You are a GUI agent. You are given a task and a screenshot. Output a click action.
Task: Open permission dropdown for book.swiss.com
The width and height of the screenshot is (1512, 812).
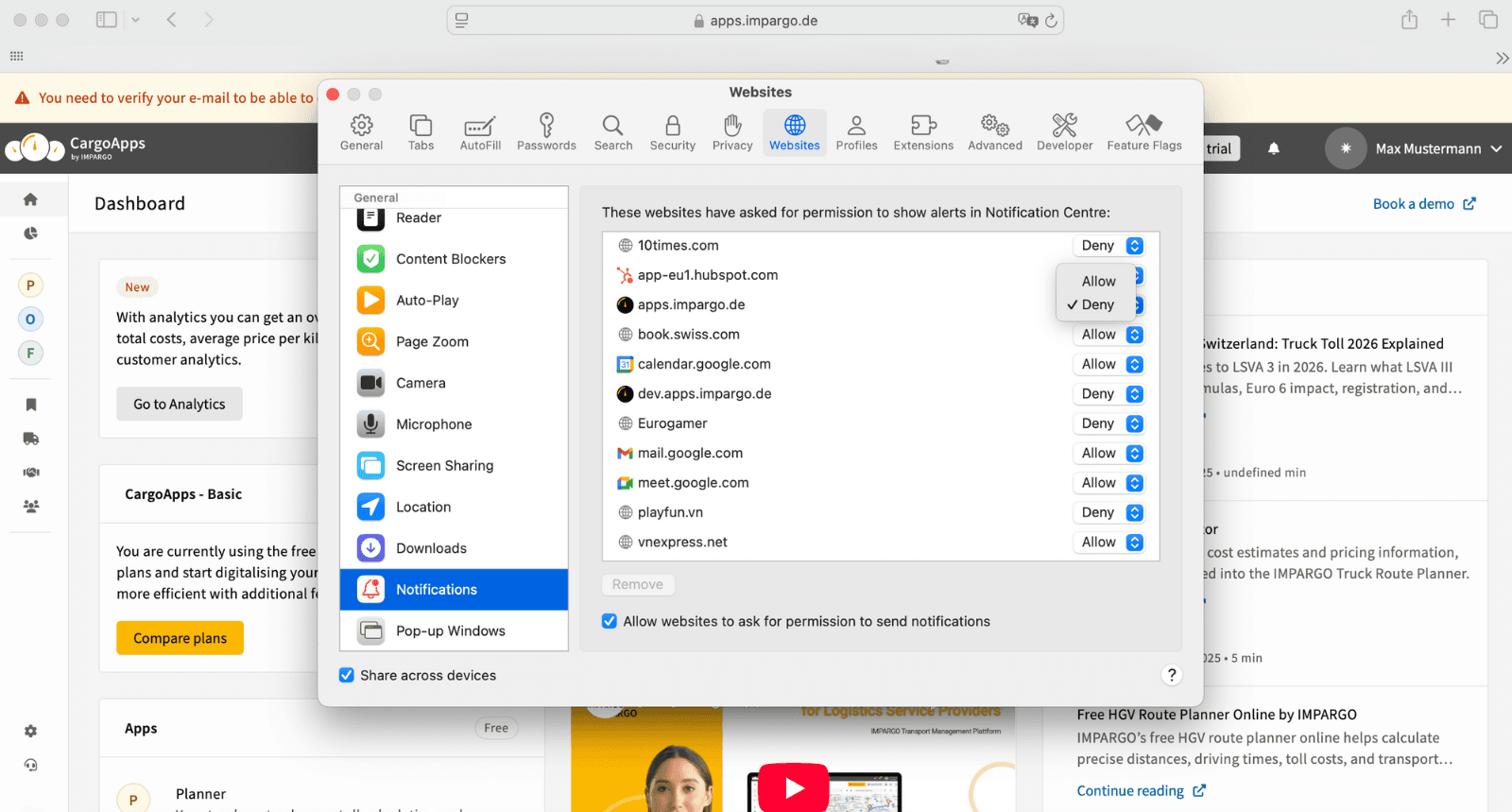pos(1109,335)
